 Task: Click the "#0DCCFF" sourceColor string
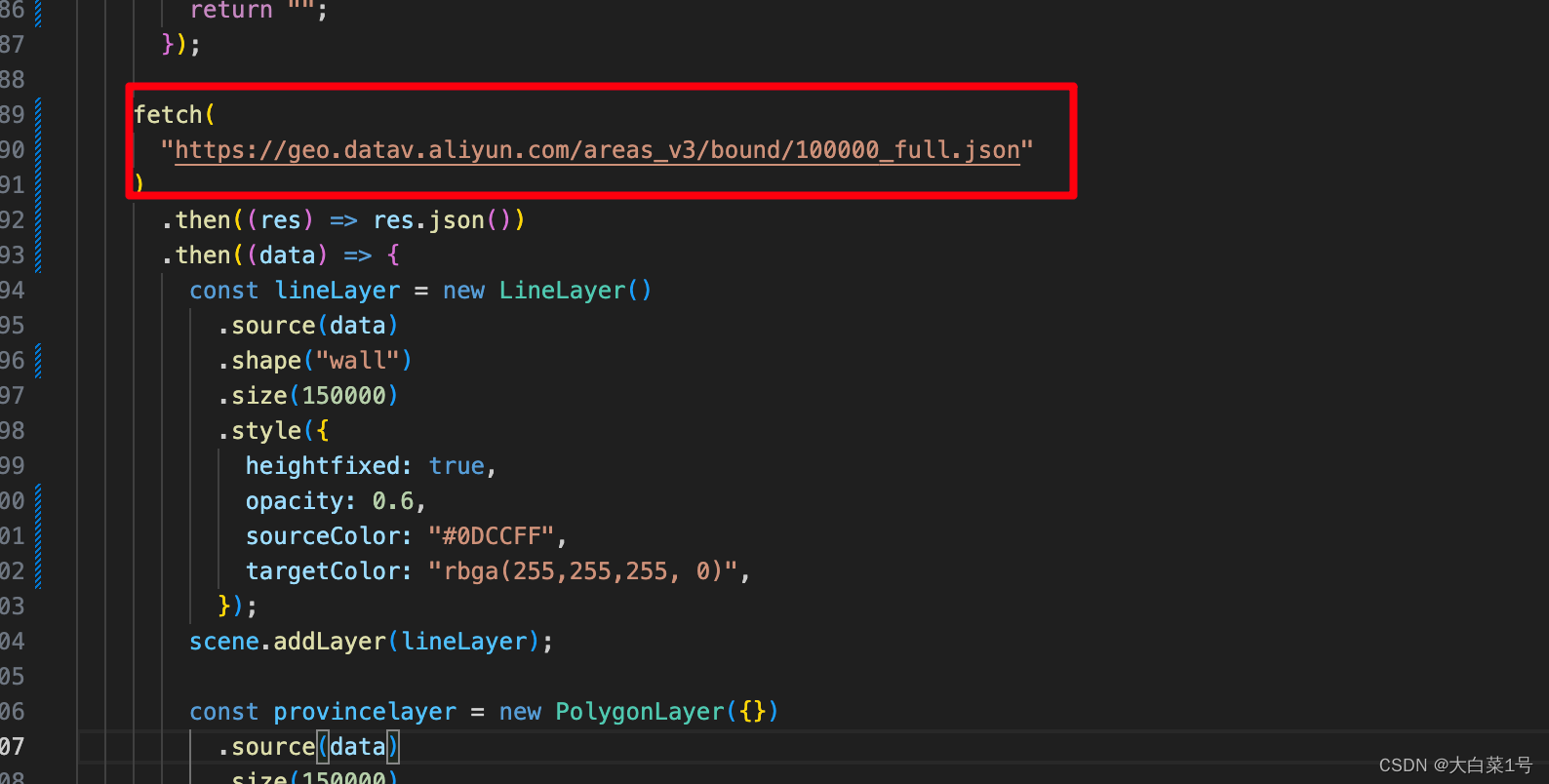click(492, 536)
